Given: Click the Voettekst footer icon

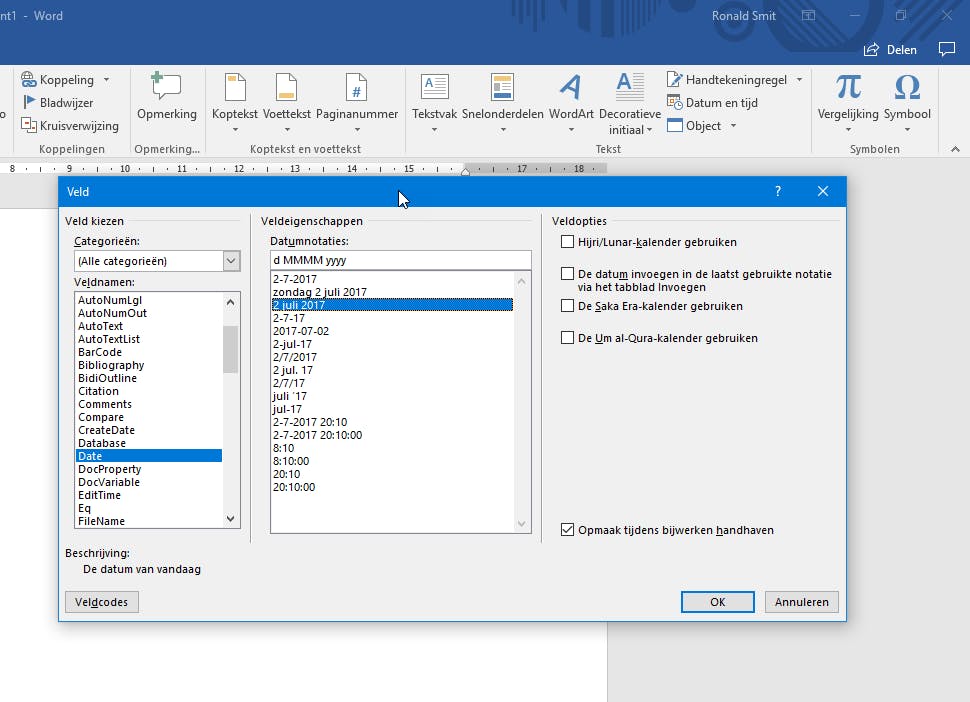Looking at the screenshot, I should point(286,89).
